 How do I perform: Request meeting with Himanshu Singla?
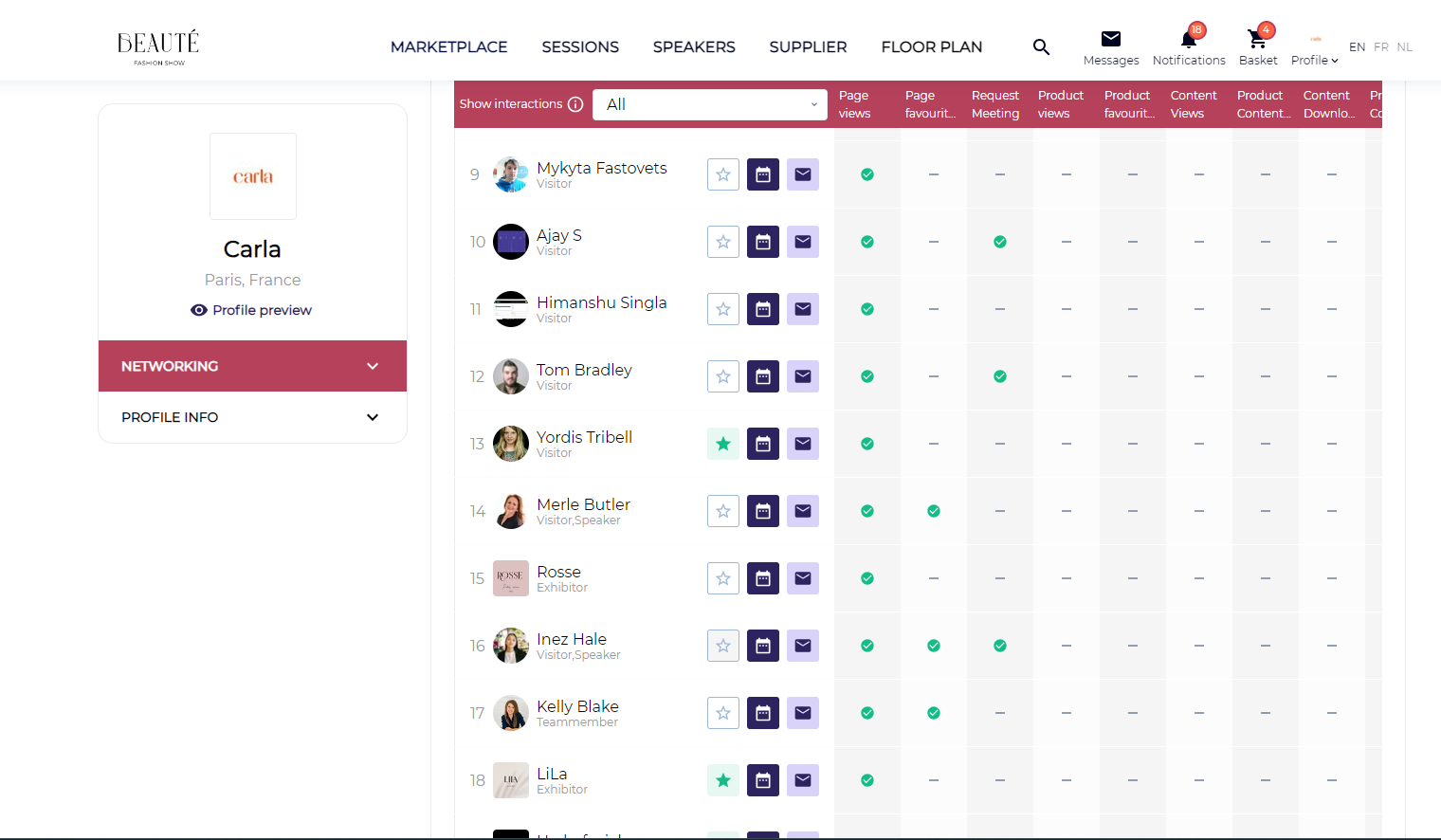coord(763,309)
